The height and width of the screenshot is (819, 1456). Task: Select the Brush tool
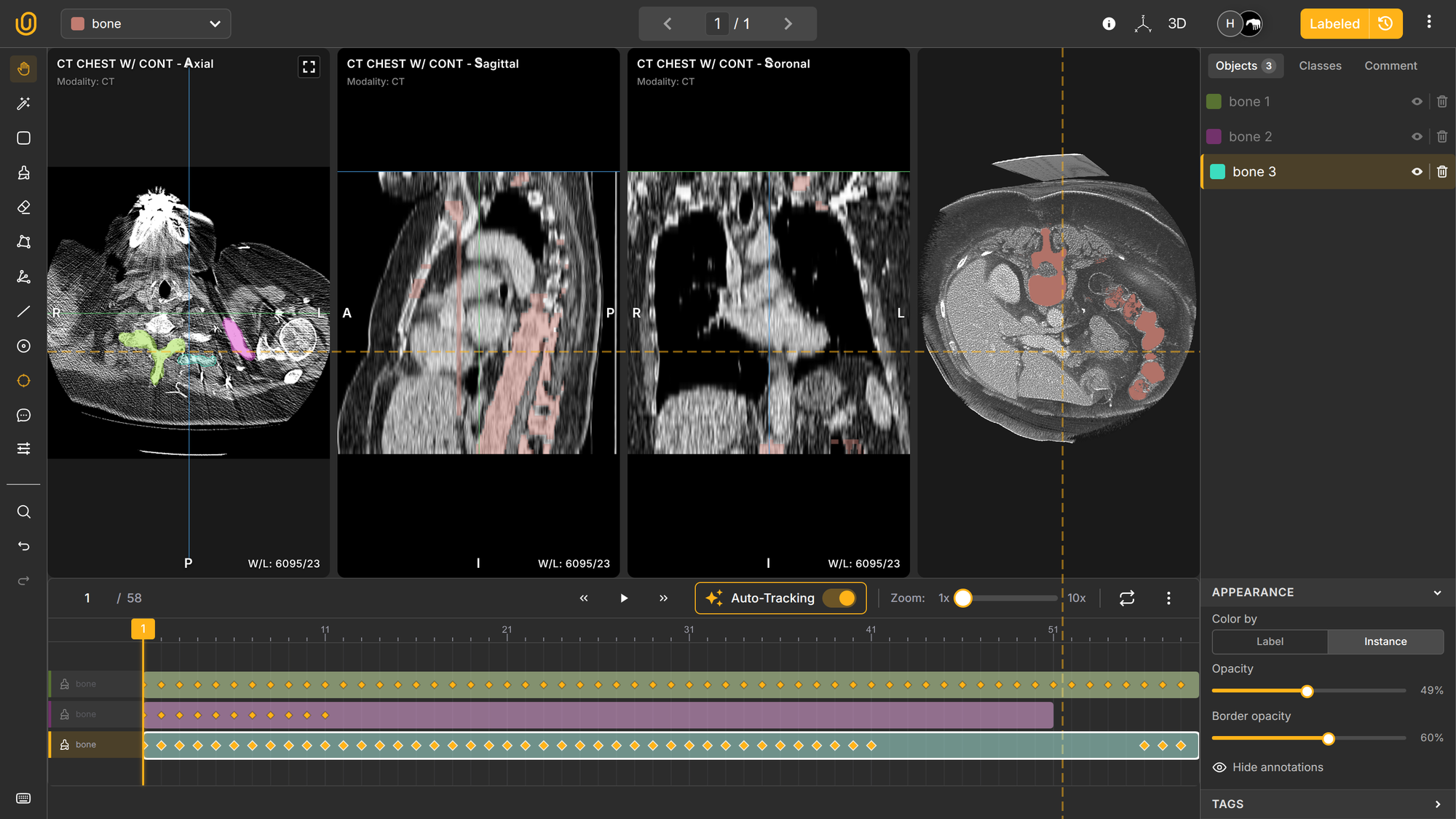[x=23, y=173]
